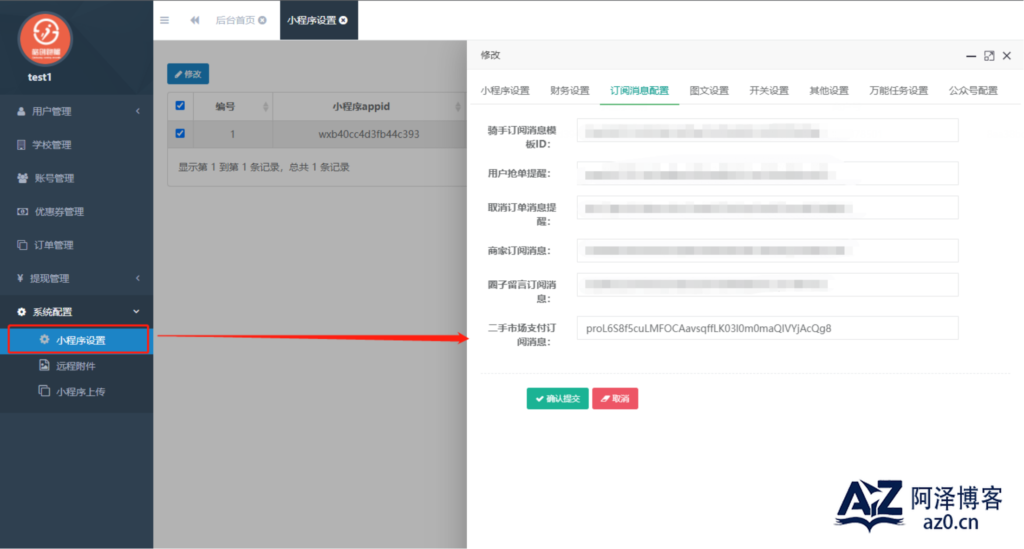Click the test1 username label
Screen dimensions: 1024x549
tap(40, 77)
